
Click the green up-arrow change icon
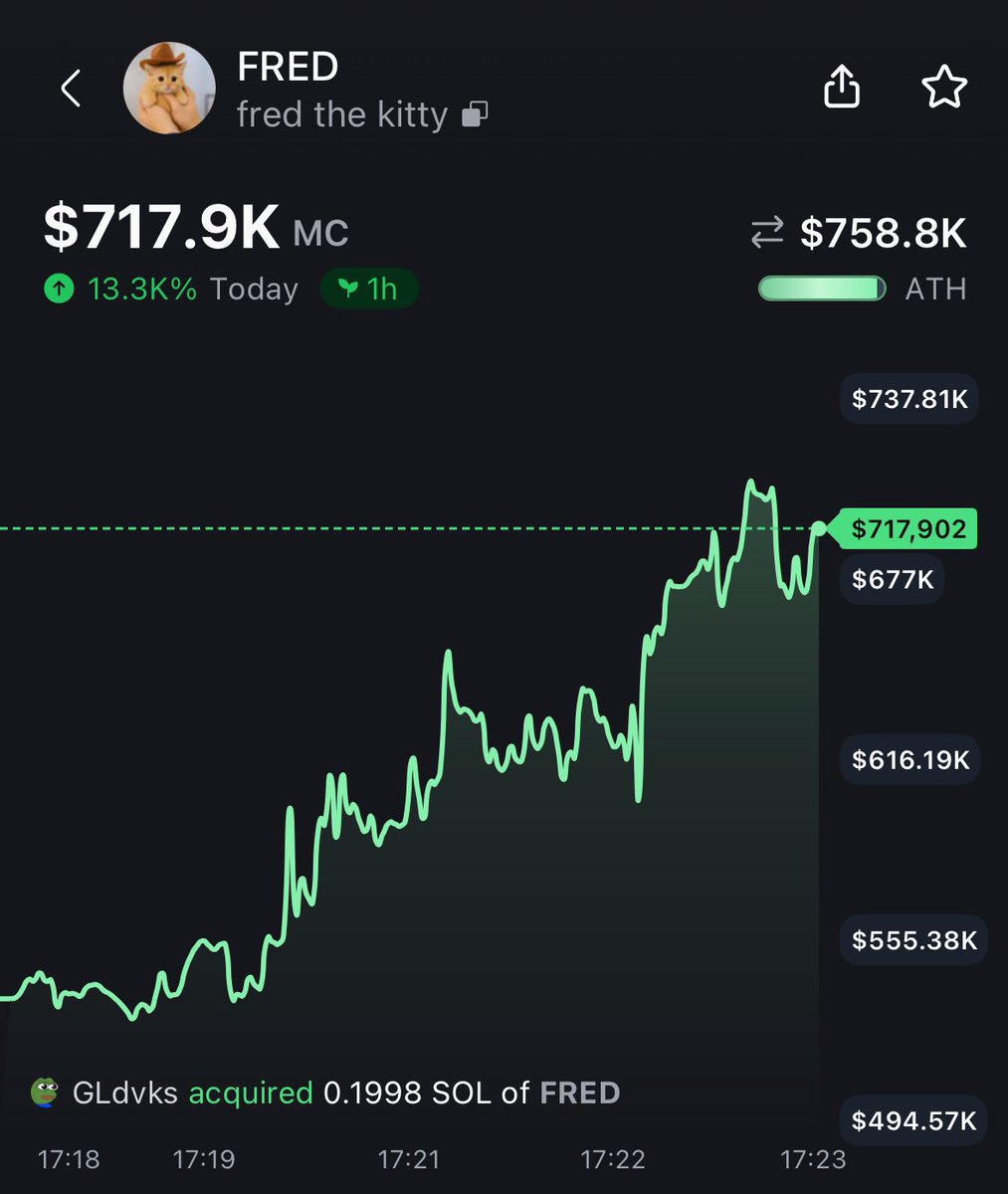[x=59, y=290]
